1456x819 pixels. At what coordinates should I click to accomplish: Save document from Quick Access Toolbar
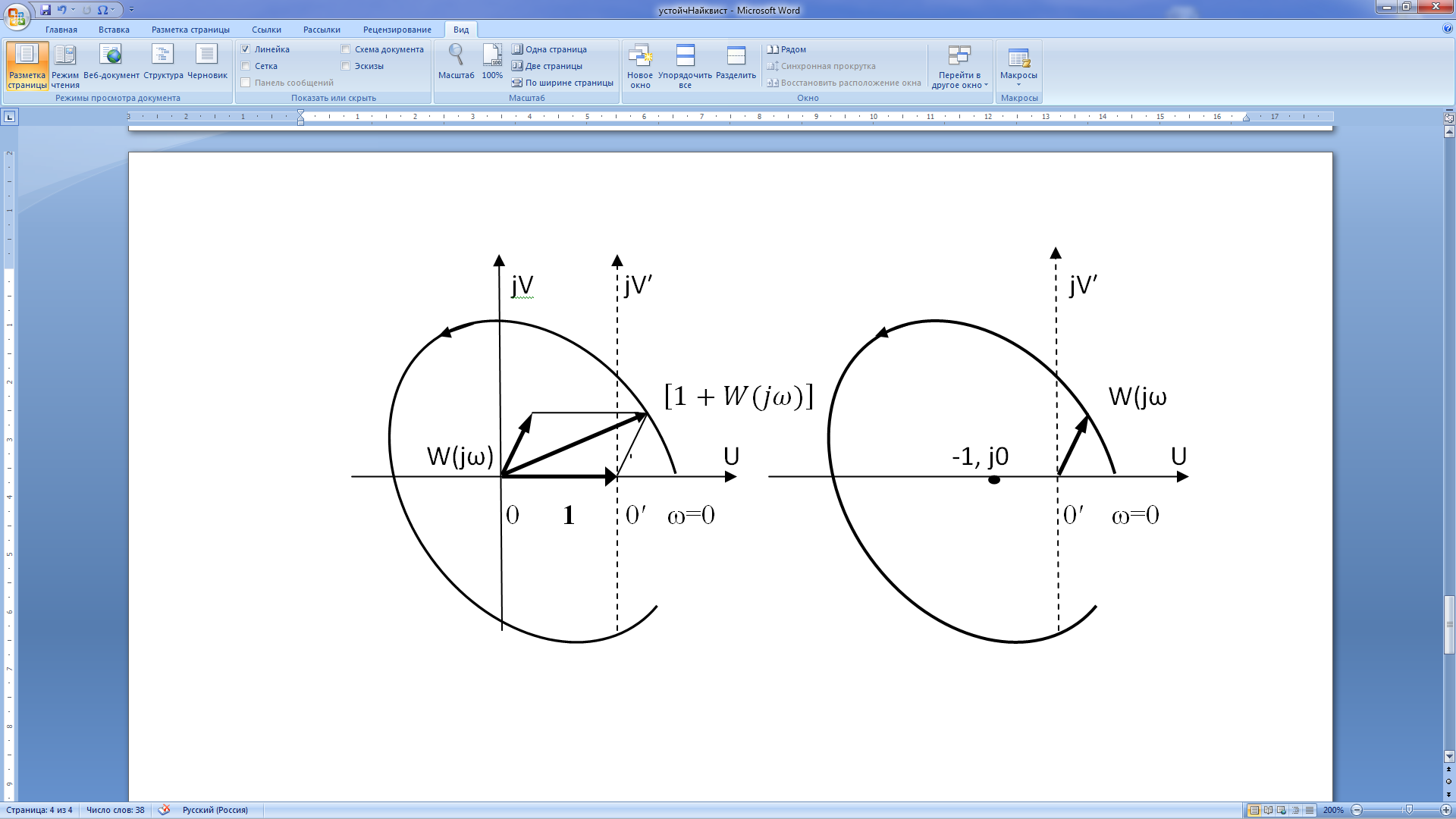[x=45, y=10]
